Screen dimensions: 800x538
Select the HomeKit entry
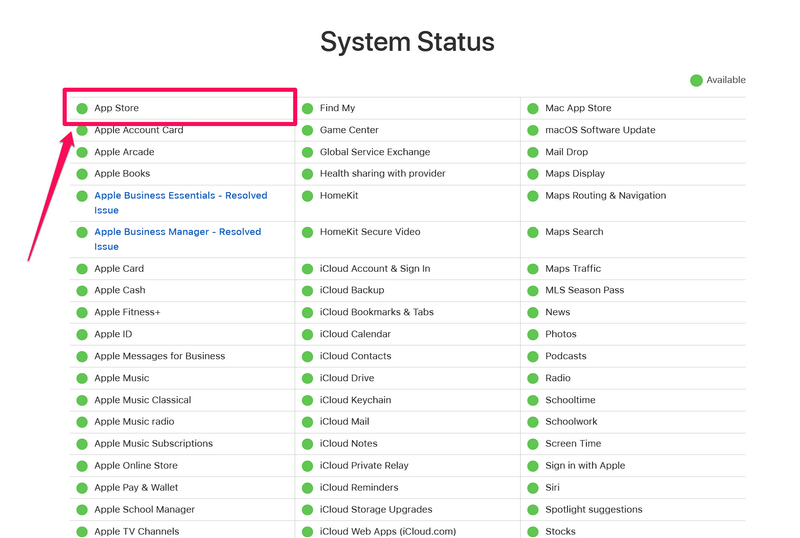pyautogui.click(x=339, y=195)
